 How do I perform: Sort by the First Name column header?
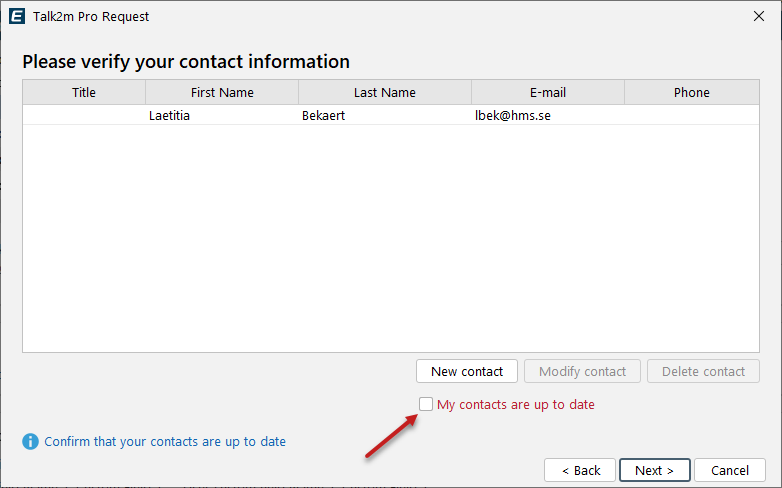click(x=222, y=92)
